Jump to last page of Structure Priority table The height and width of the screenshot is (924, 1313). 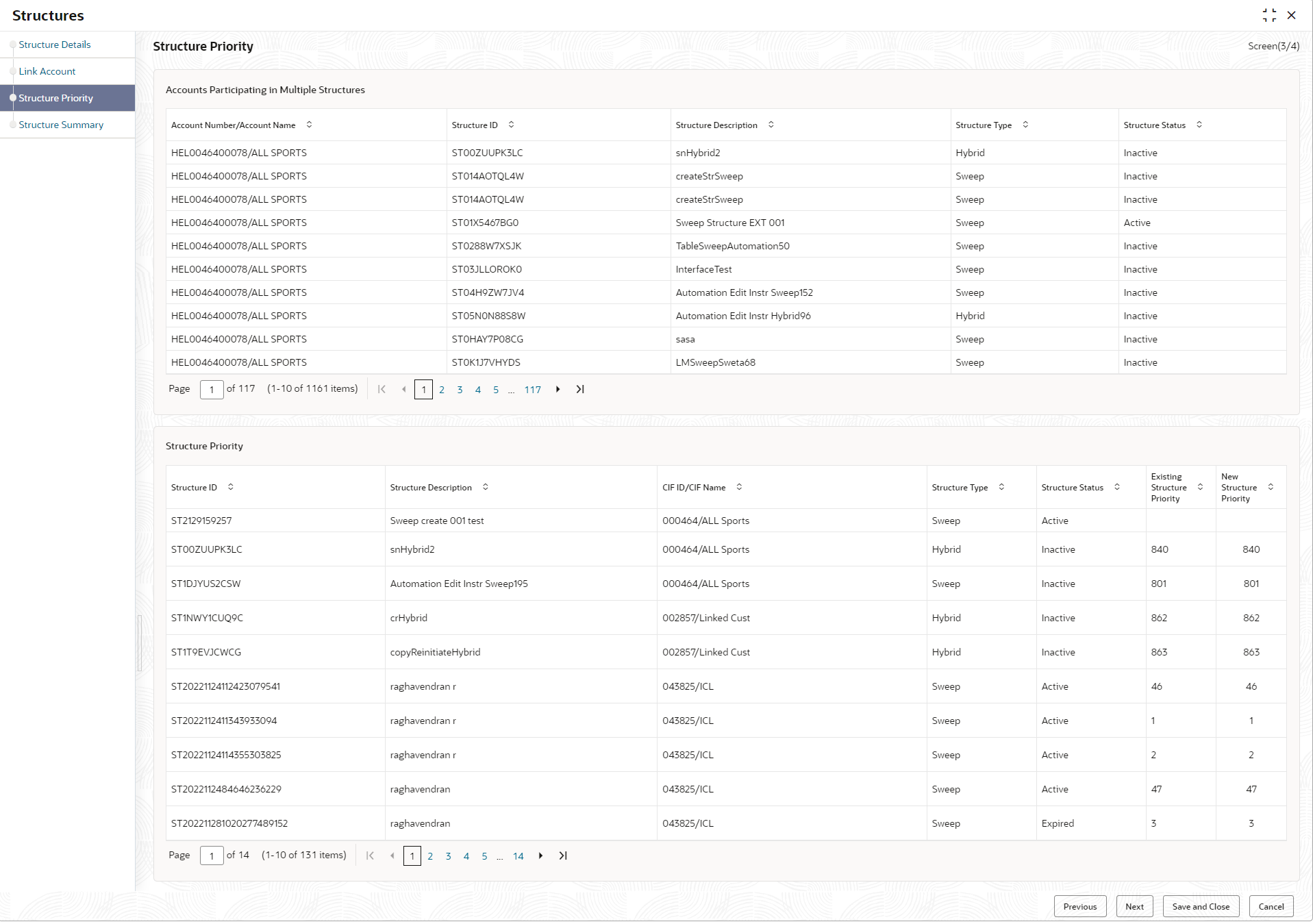[x=563, y=856]
